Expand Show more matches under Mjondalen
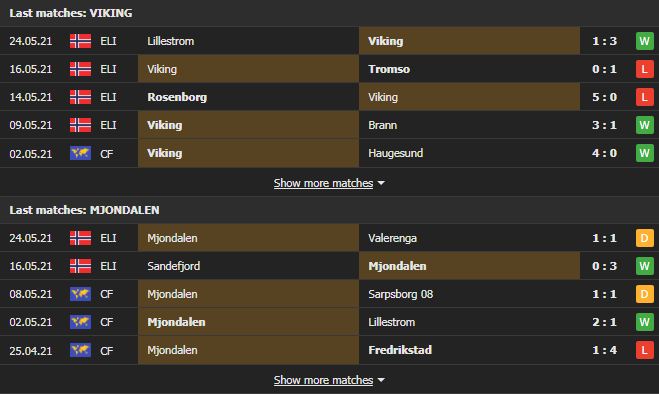Viewport: 659px width, 394px height. point(323,380)
